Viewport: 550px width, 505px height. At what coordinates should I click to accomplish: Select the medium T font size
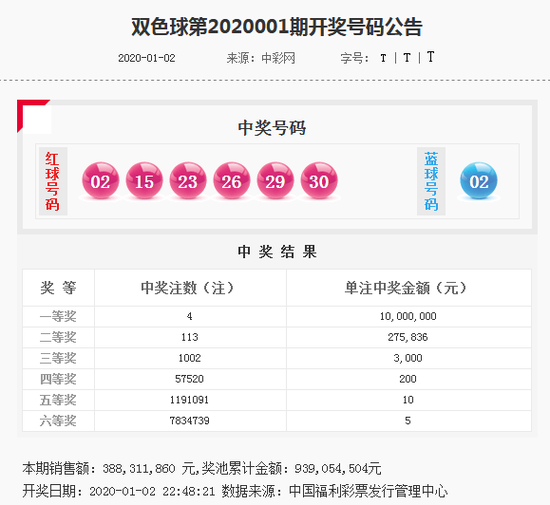[407, 58]
